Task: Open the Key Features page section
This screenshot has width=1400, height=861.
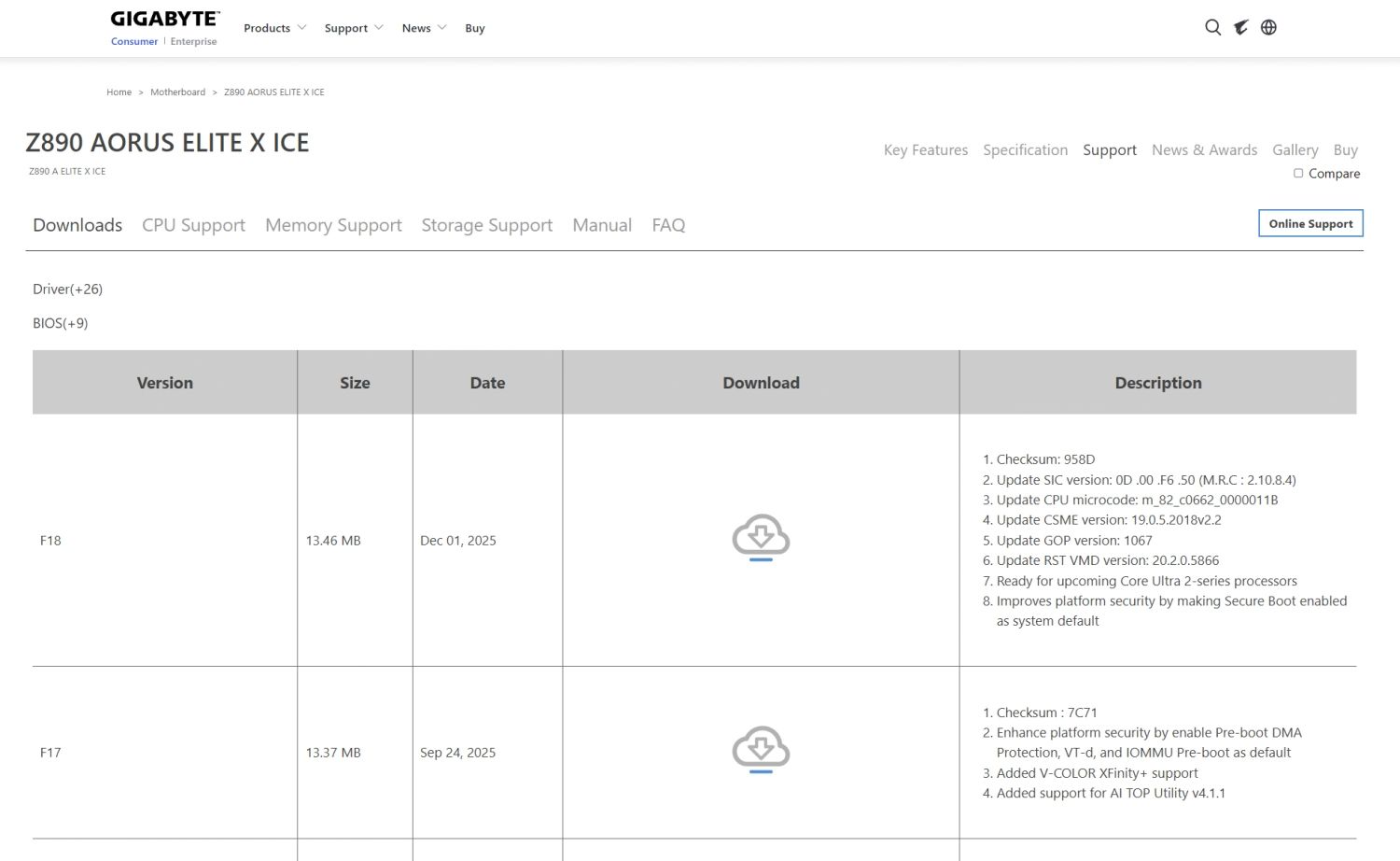Action: (925, 150)
